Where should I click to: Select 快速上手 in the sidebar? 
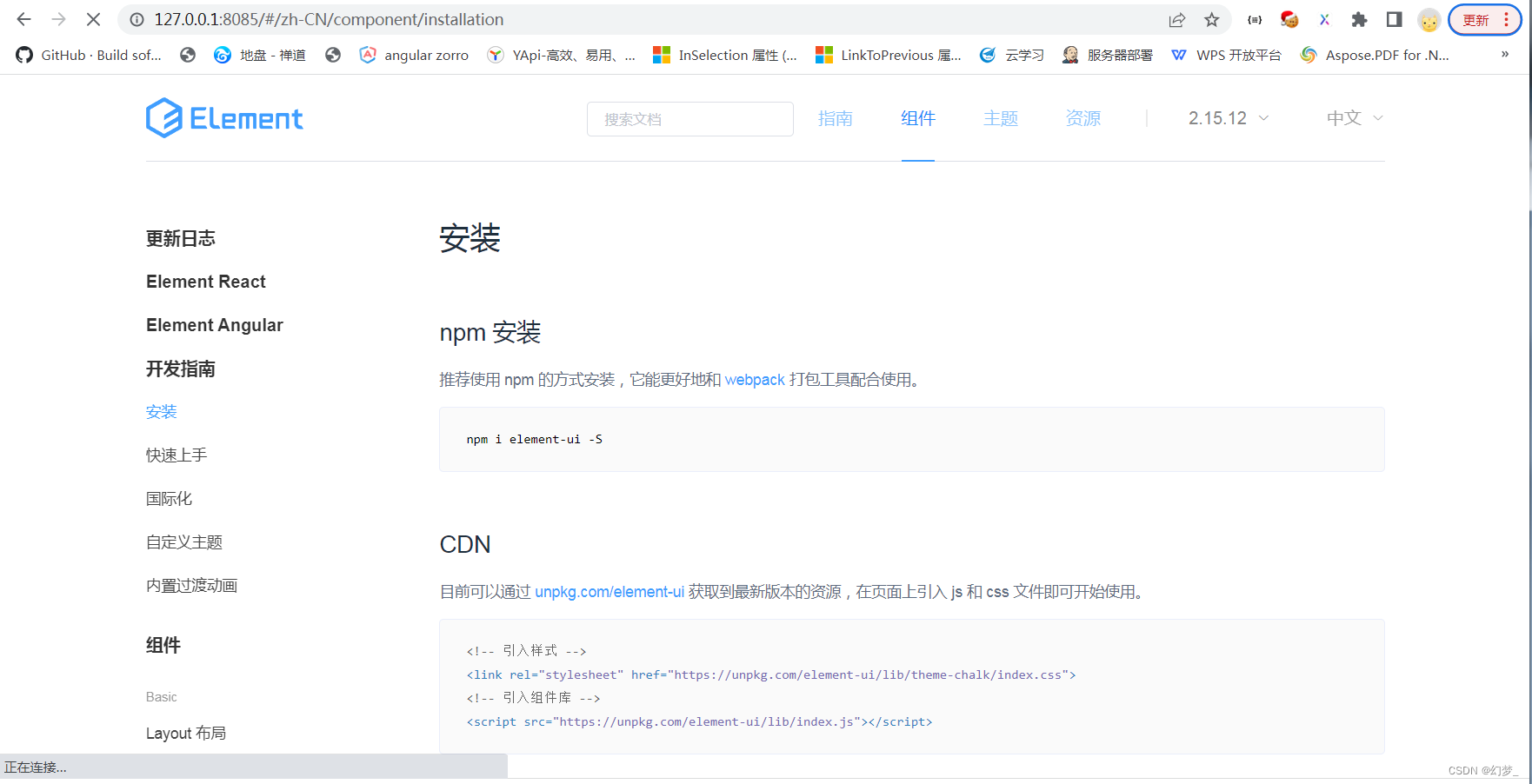(x=177, y=455)
